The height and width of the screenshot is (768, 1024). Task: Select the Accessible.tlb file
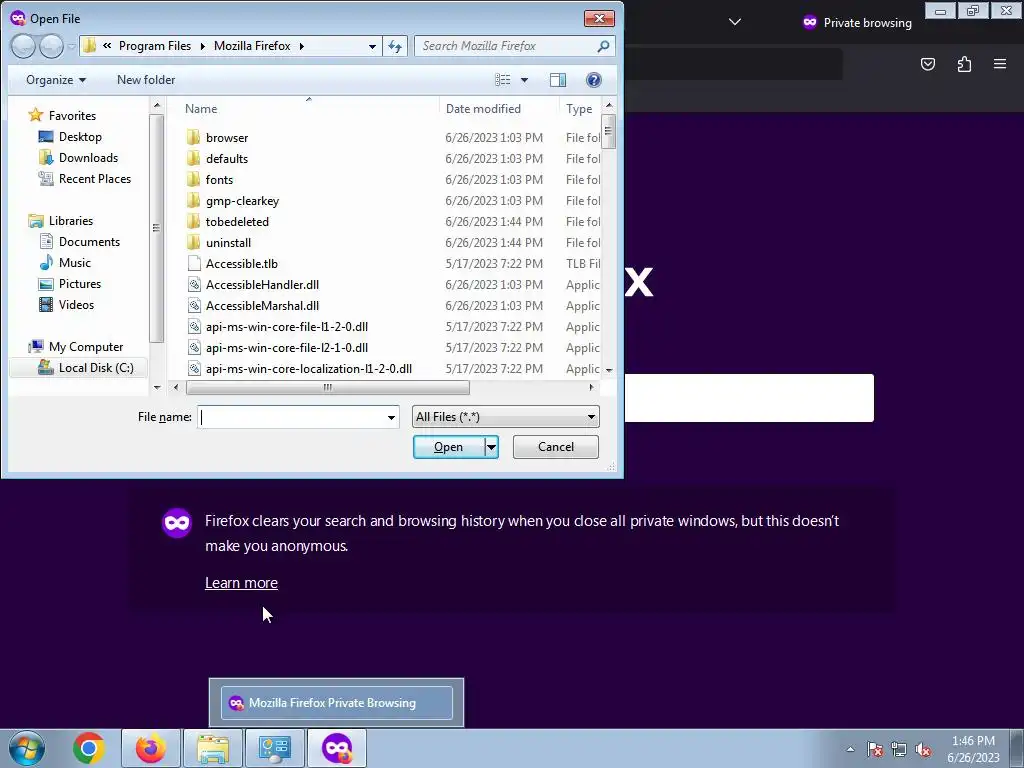[242, 263]
